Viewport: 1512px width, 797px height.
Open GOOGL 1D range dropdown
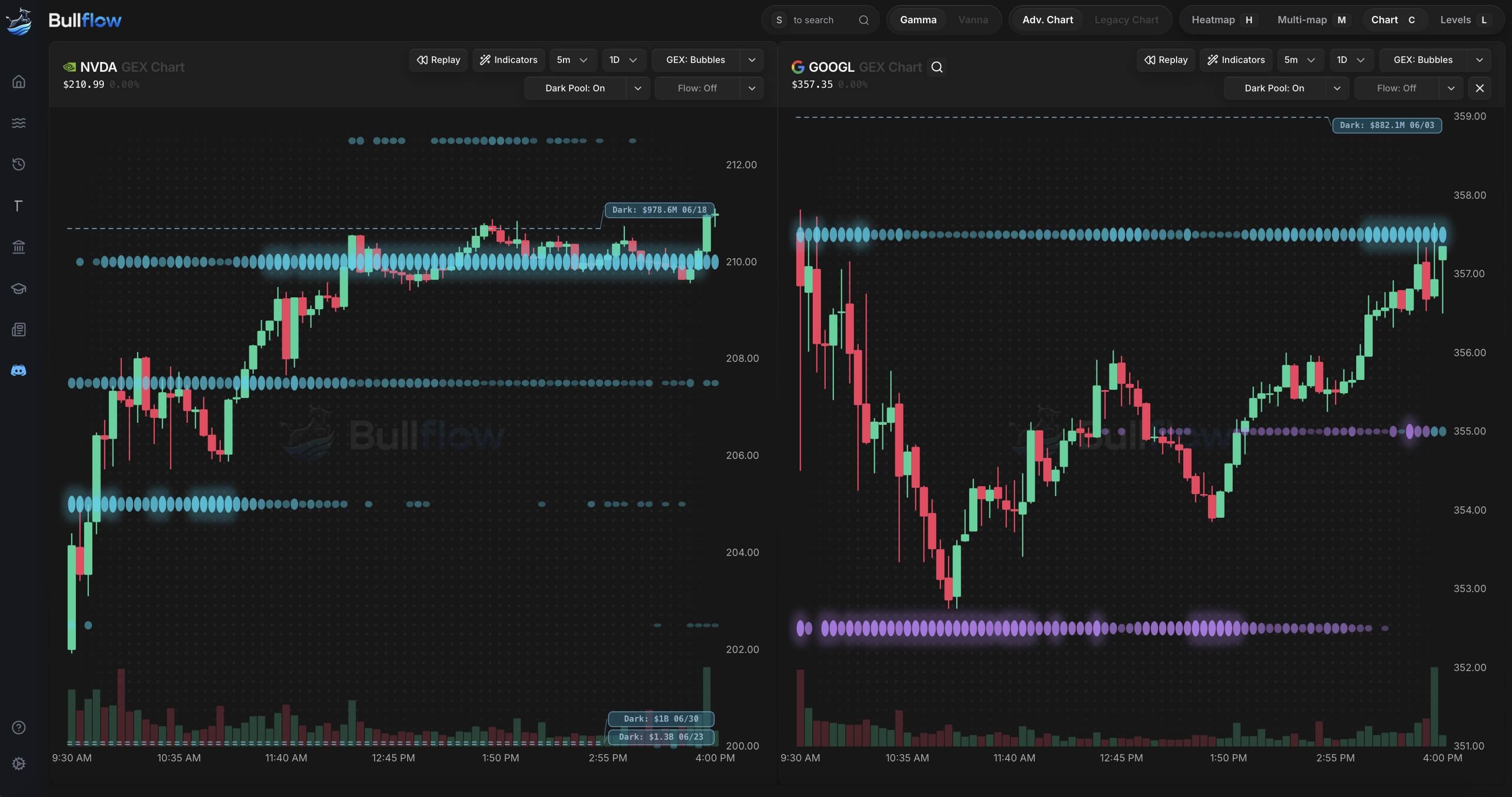1351,60
